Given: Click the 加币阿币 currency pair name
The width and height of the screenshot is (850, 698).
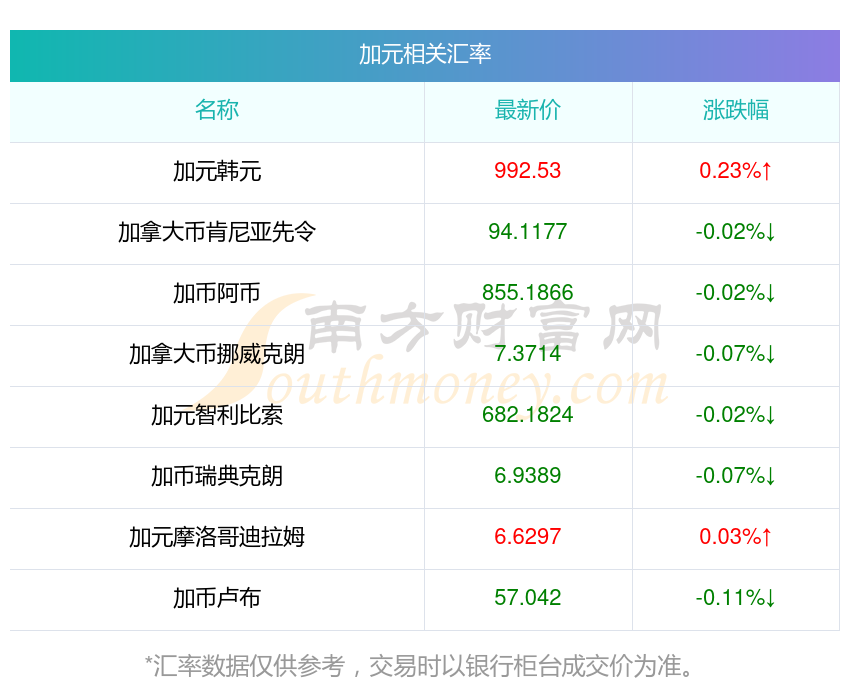Looking at the screenshot, I should pyautogui.click(x=217, y=293).
